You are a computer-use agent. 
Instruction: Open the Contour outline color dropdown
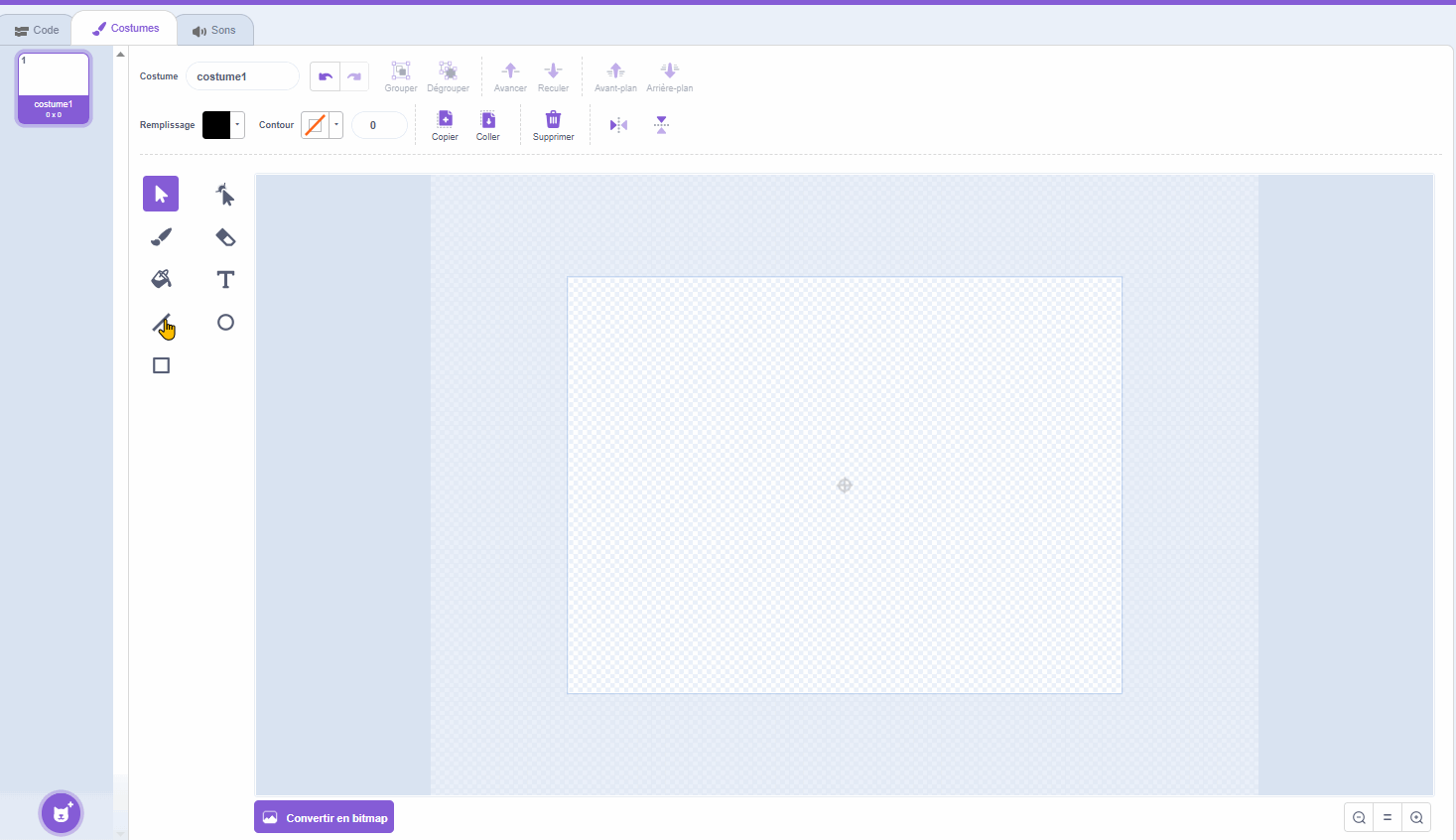[x=336, y=125]
